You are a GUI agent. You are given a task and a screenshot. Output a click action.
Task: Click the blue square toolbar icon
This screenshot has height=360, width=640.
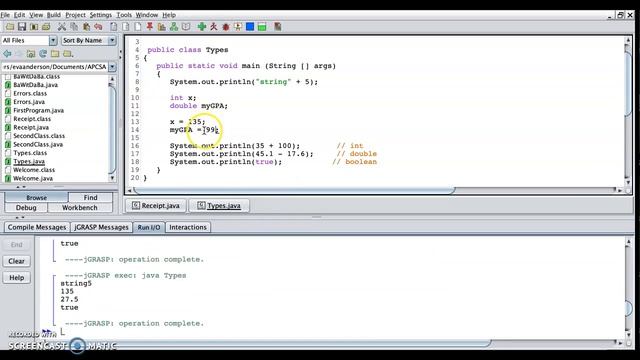pos(250,27)
